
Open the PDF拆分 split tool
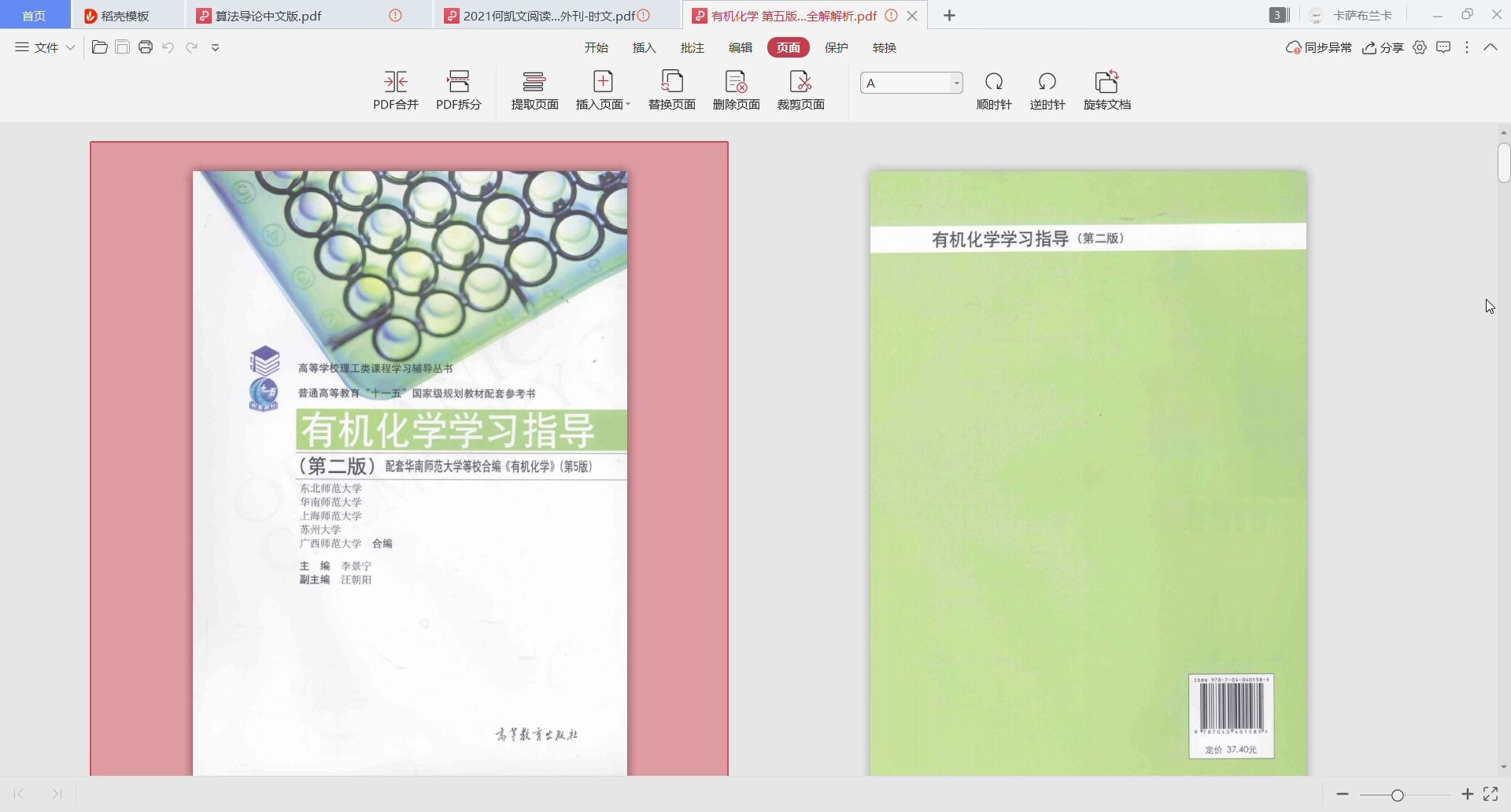pos(458,90)
